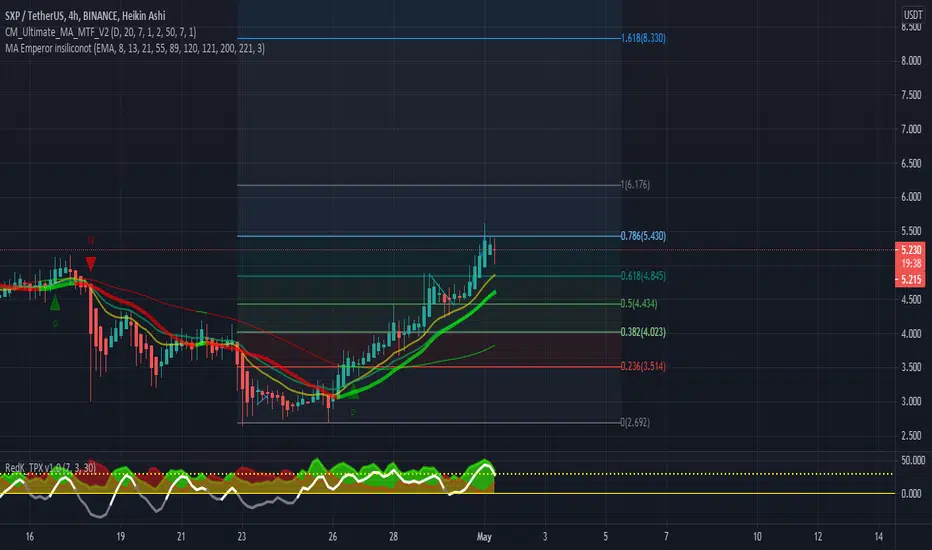Select the 0.236(3.514) Fibonacci level label

pyautogui.click(x=643, y=366)
